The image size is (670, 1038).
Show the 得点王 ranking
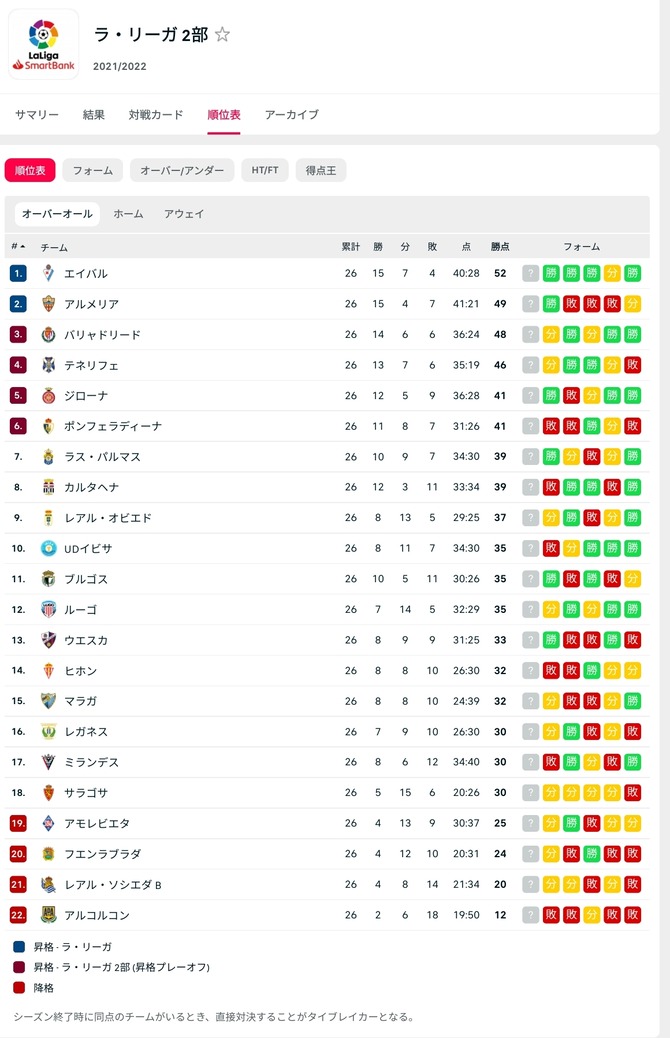tap(321, 170)
